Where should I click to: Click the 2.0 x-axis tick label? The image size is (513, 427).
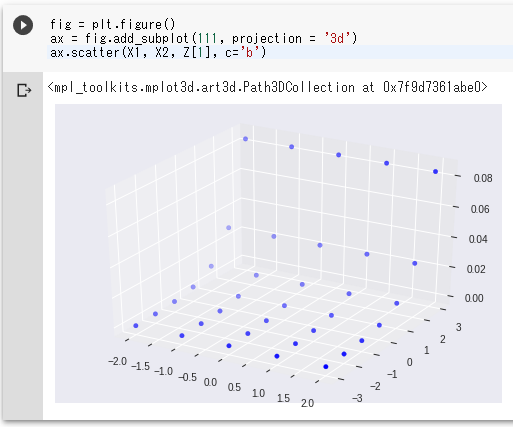[x=307, y=403]
